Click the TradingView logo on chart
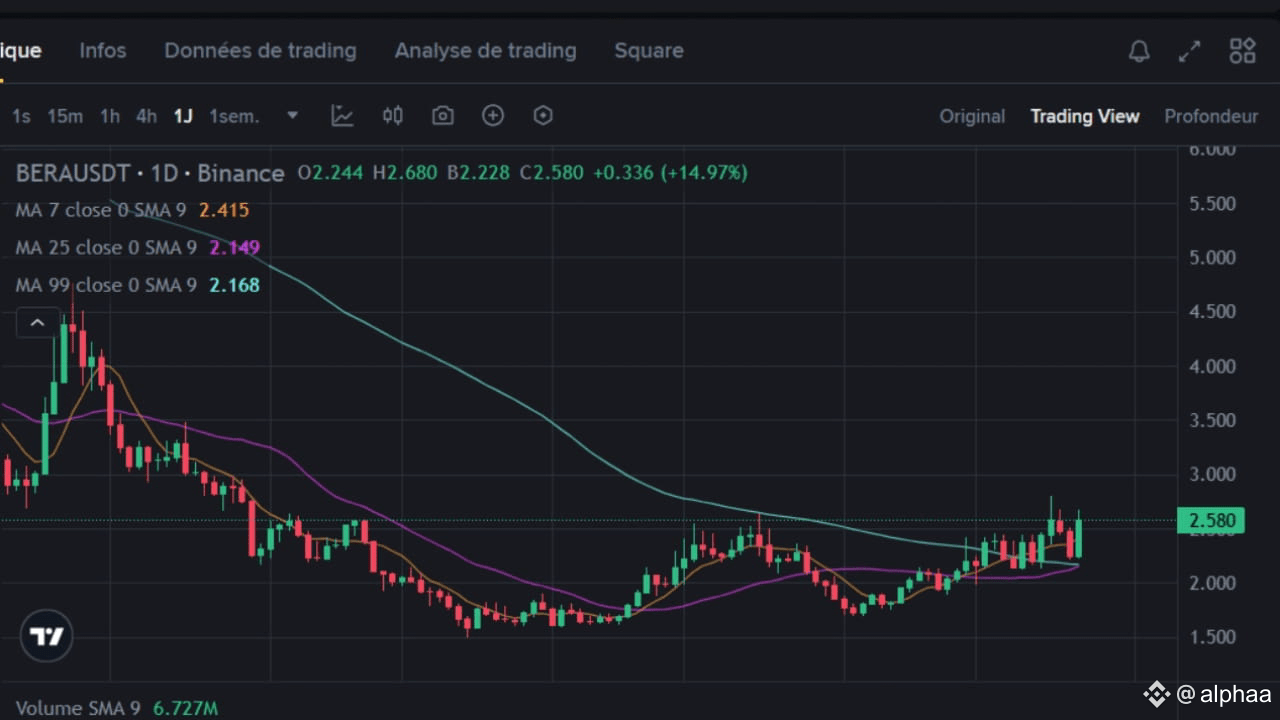Image resolution: width=1280 pixels, height=720 pixels. 46,636
